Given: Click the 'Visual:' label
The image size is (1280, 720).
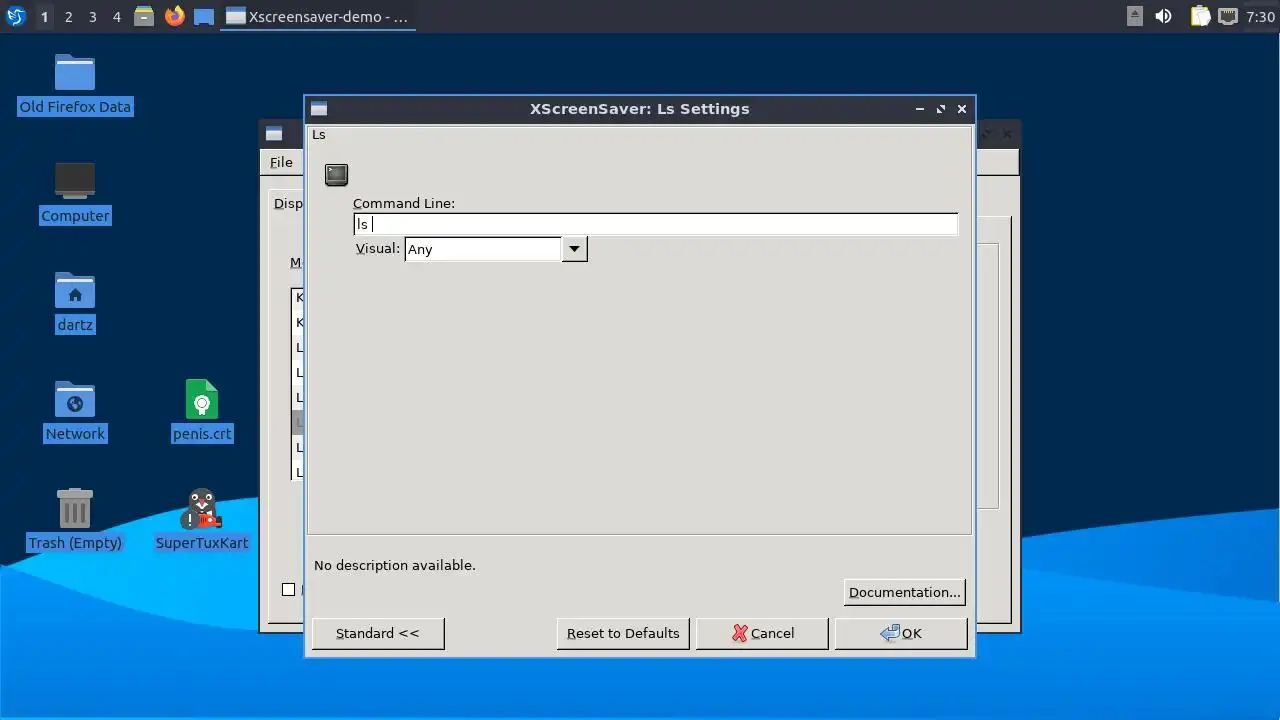Looking at the screenshot, I should click(x=378, y=248).
